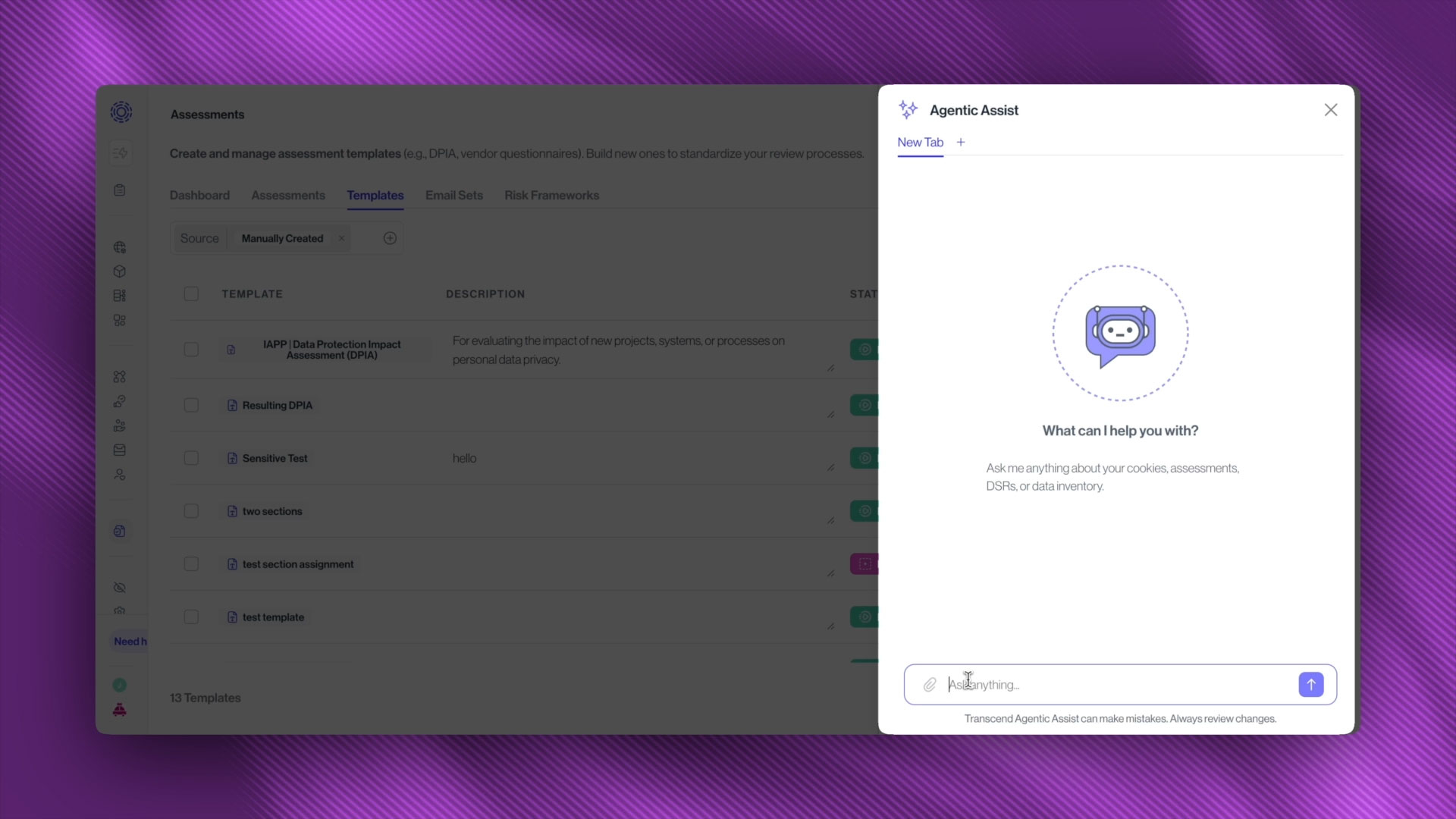
Task: Switch to the Risk Frameworks tab
Action: click(551, 196)
